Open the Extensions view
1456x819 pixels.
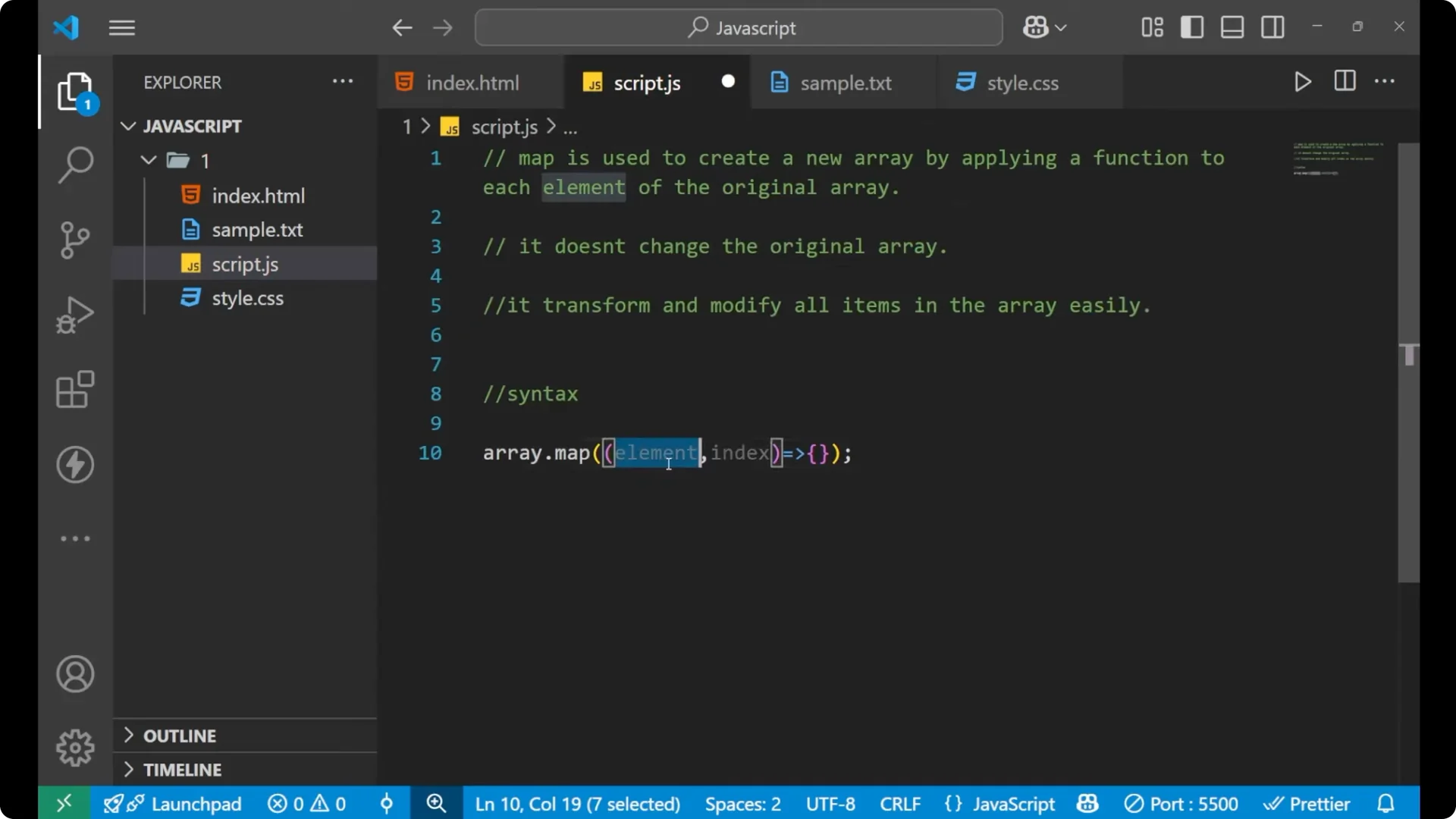click(74, 389)
